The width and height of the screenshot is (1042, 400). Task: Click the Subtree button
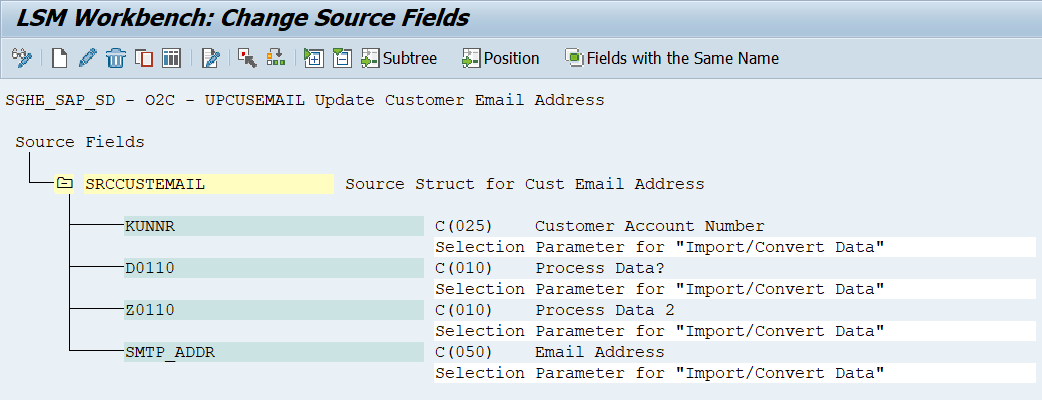click(x=399, y=58)
